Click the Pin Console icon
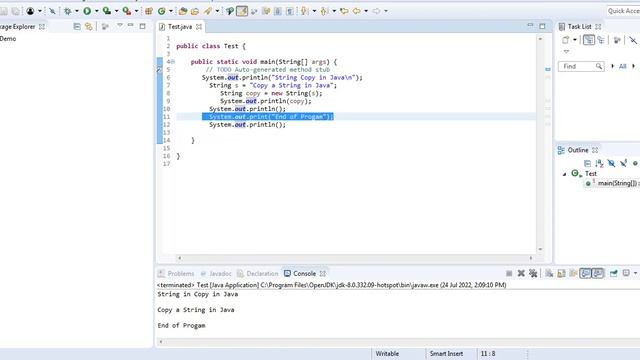Viewport: 640px width, 360px height. pyautogui.click(x=613, y=273)
